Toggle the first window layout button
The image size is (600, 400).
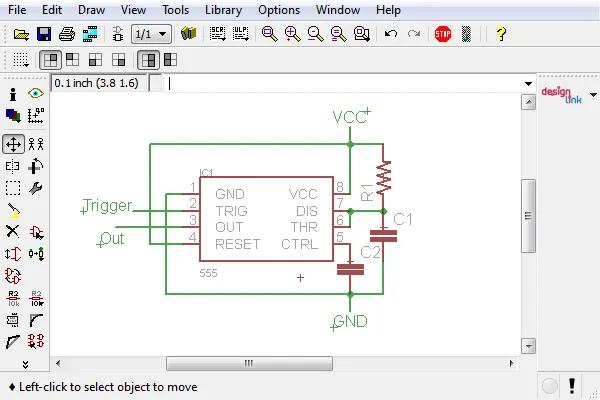50,60
